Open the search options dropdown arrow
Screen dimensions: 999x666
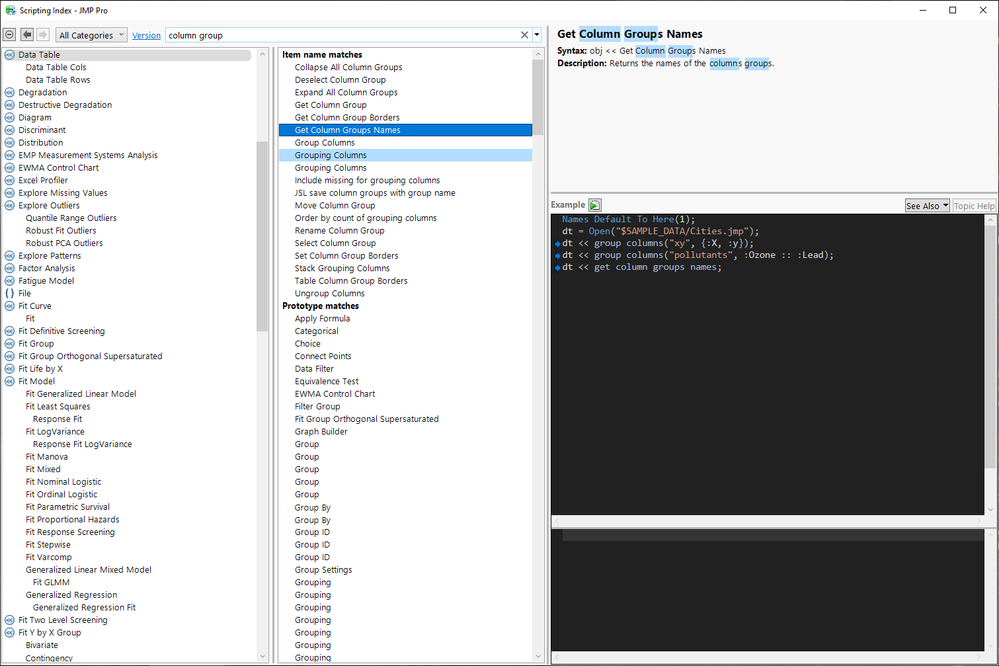537,35
